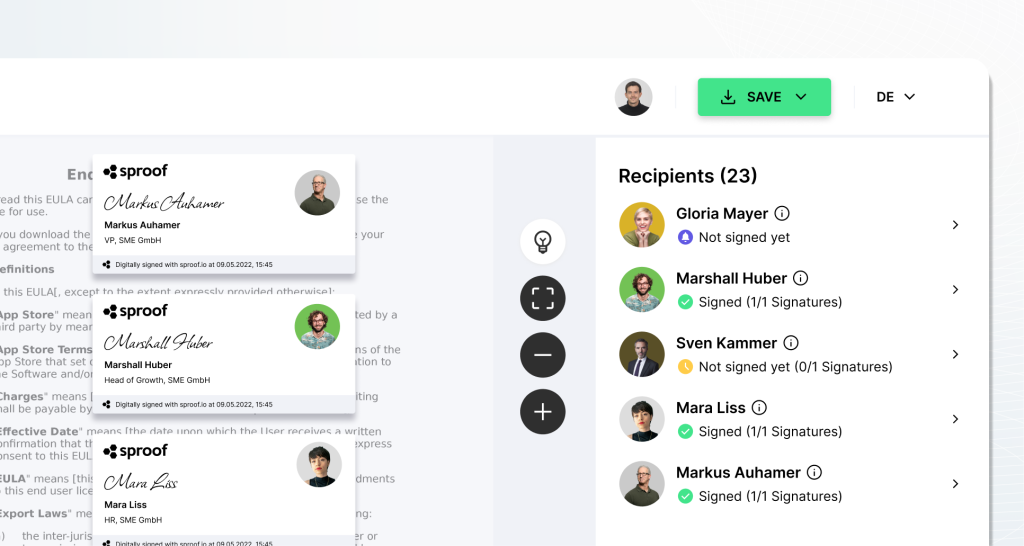This screenshot has height=546, width=1024.
Task: Click Mara Liss signature card
Action: point(224,490)
